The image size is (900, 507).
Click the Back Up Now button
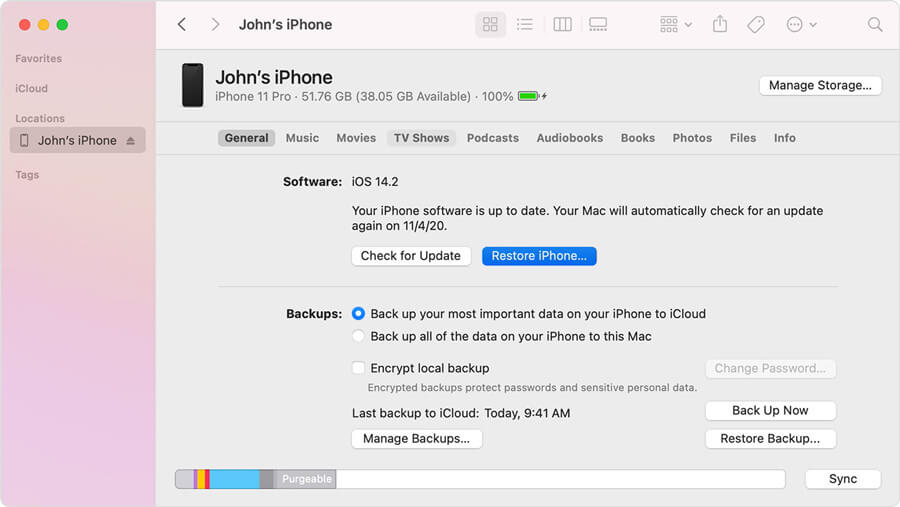point(770,411)
